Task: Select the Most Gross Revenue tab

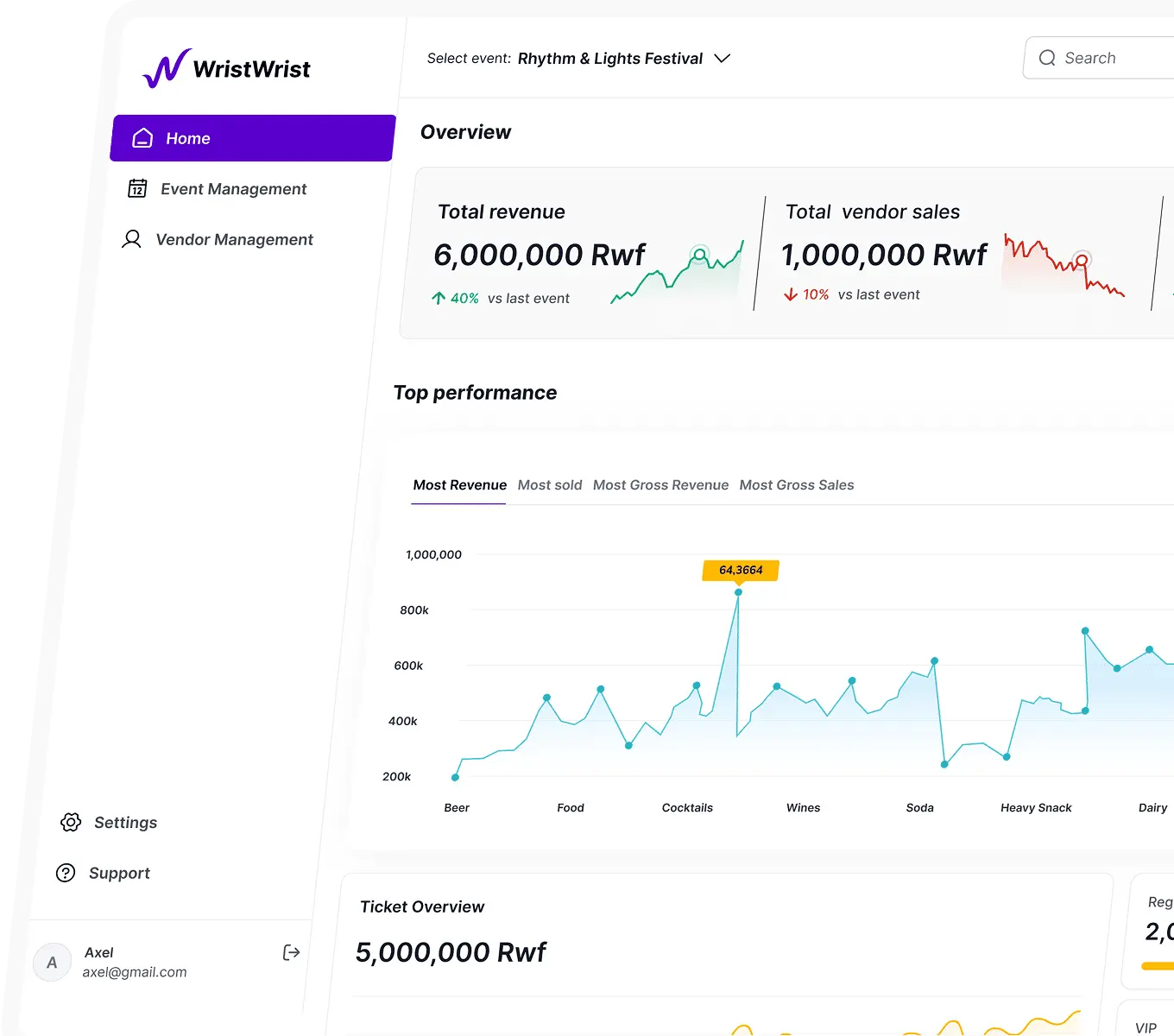Action: [660, 485]
